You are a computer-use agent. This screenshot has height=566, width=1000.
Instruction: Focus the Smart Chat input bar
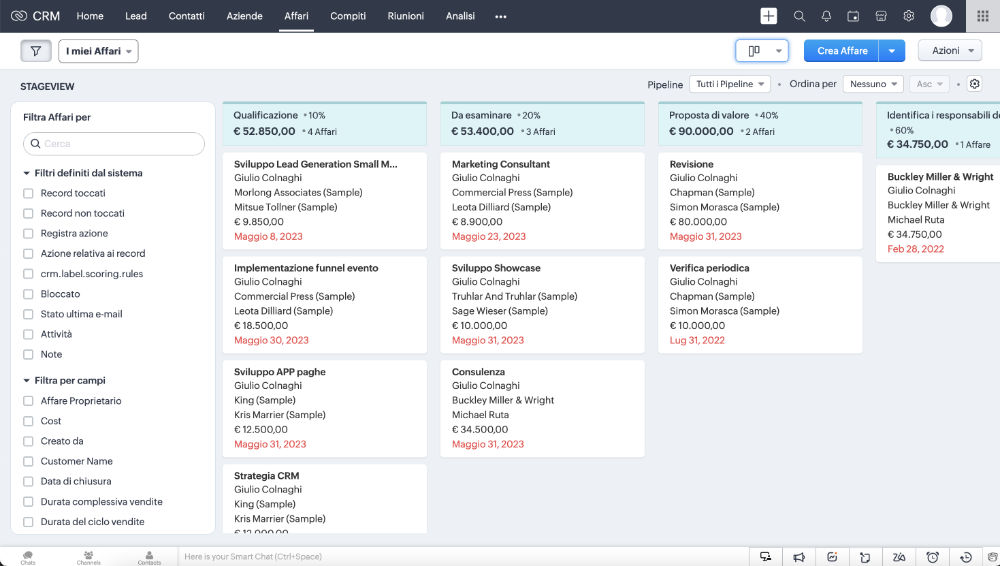point(462,556)
